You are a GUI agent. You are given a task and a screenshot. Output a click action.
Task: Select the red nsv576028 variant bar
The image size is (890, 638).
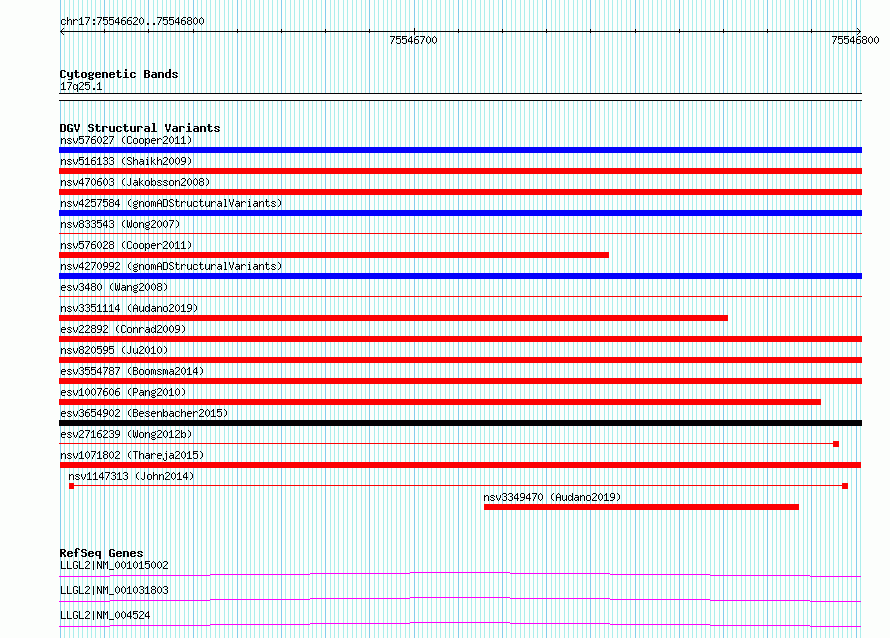click(334, 255)
